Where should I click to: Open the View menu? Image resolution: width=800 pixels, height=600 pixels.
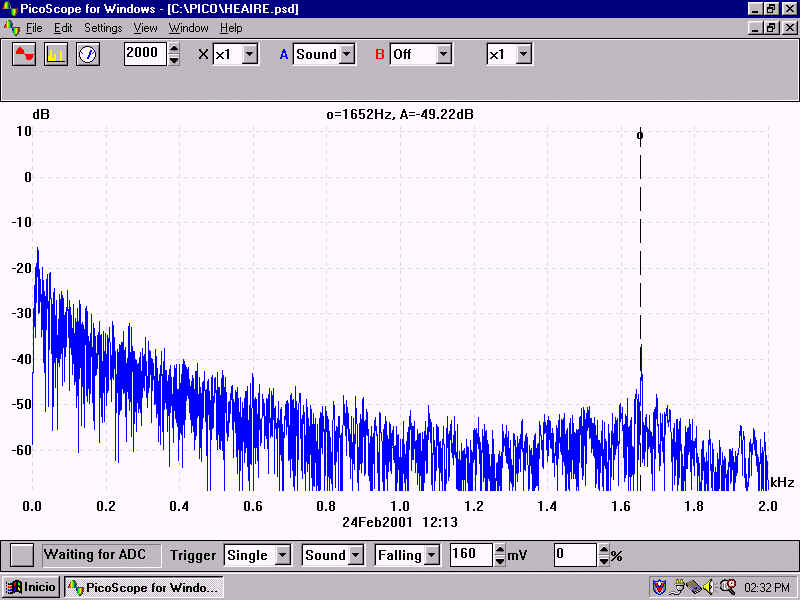coord(145,28)
